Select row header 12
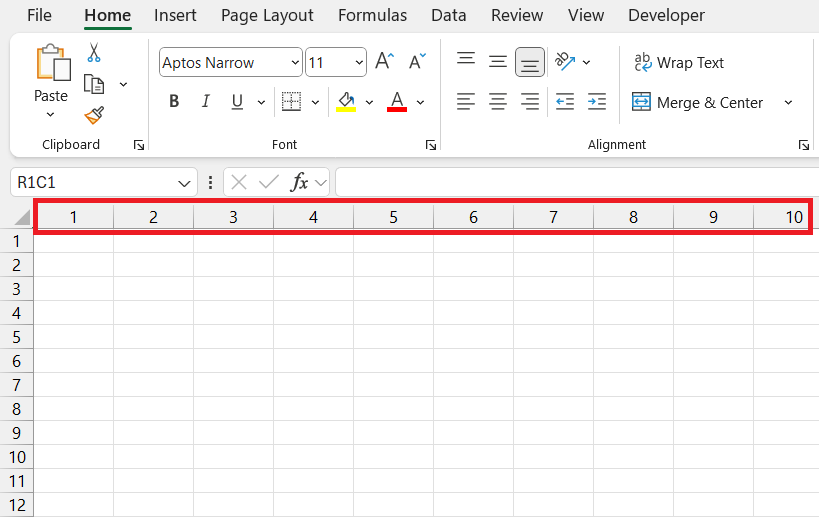819x517 pixels. (x=17, y=505)
